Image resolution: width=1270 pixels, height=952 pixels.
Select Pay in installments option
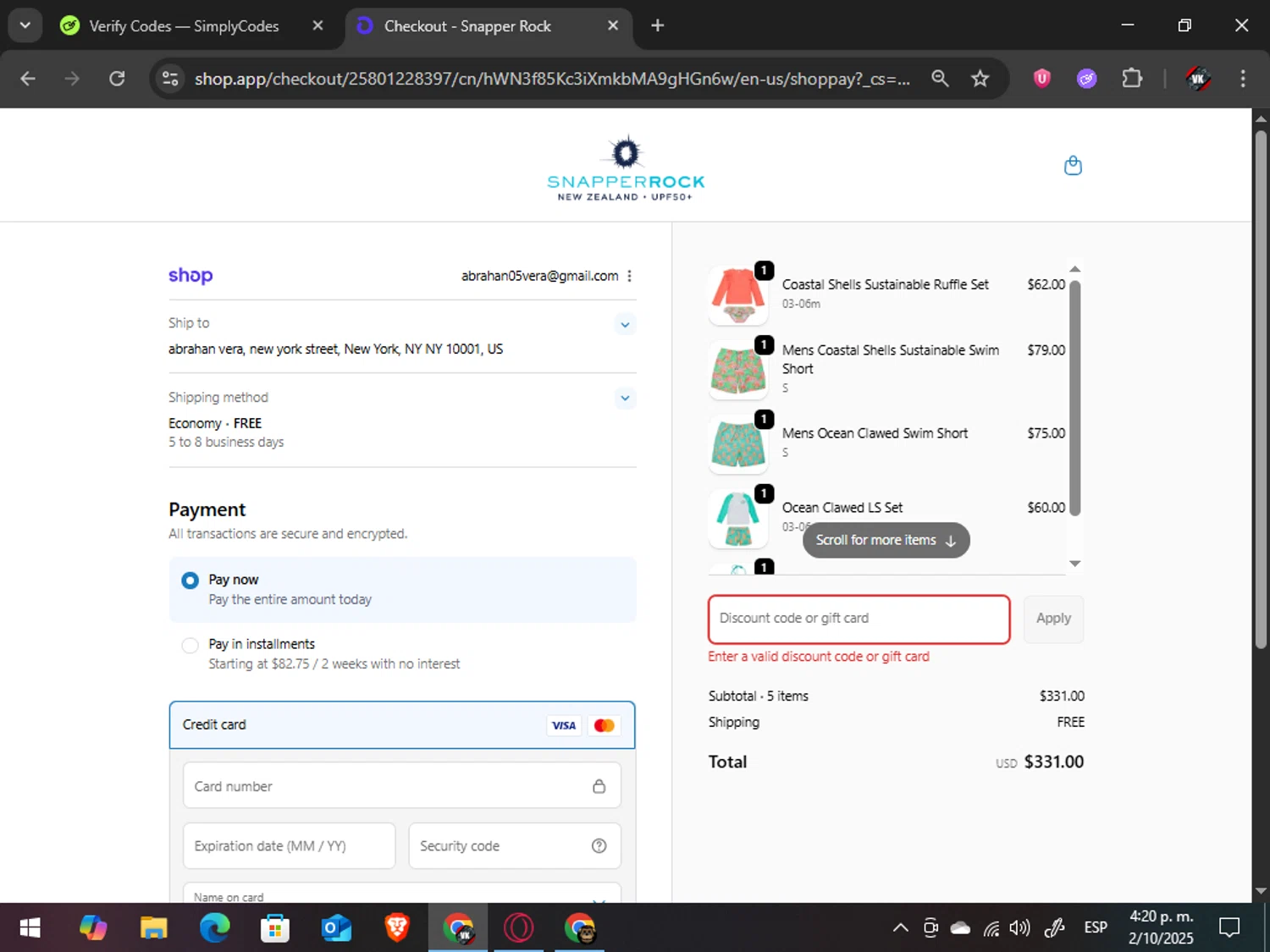pos(402,653)
